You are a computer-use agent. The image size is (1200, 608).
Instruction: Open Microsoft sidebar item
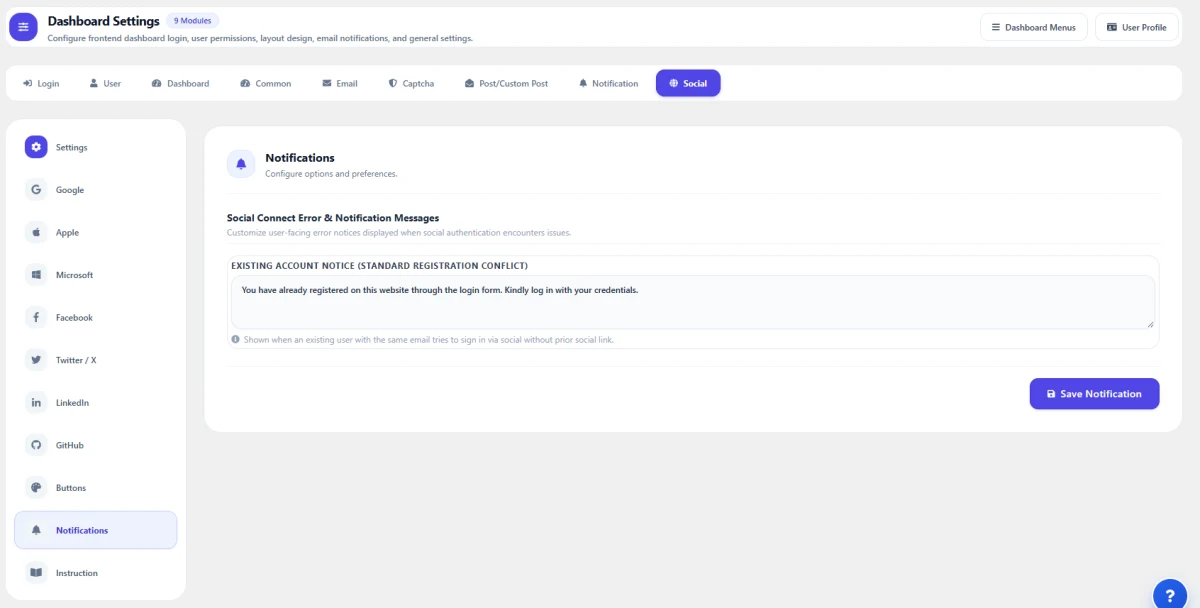pyautogui.click(x=96, y=275)
